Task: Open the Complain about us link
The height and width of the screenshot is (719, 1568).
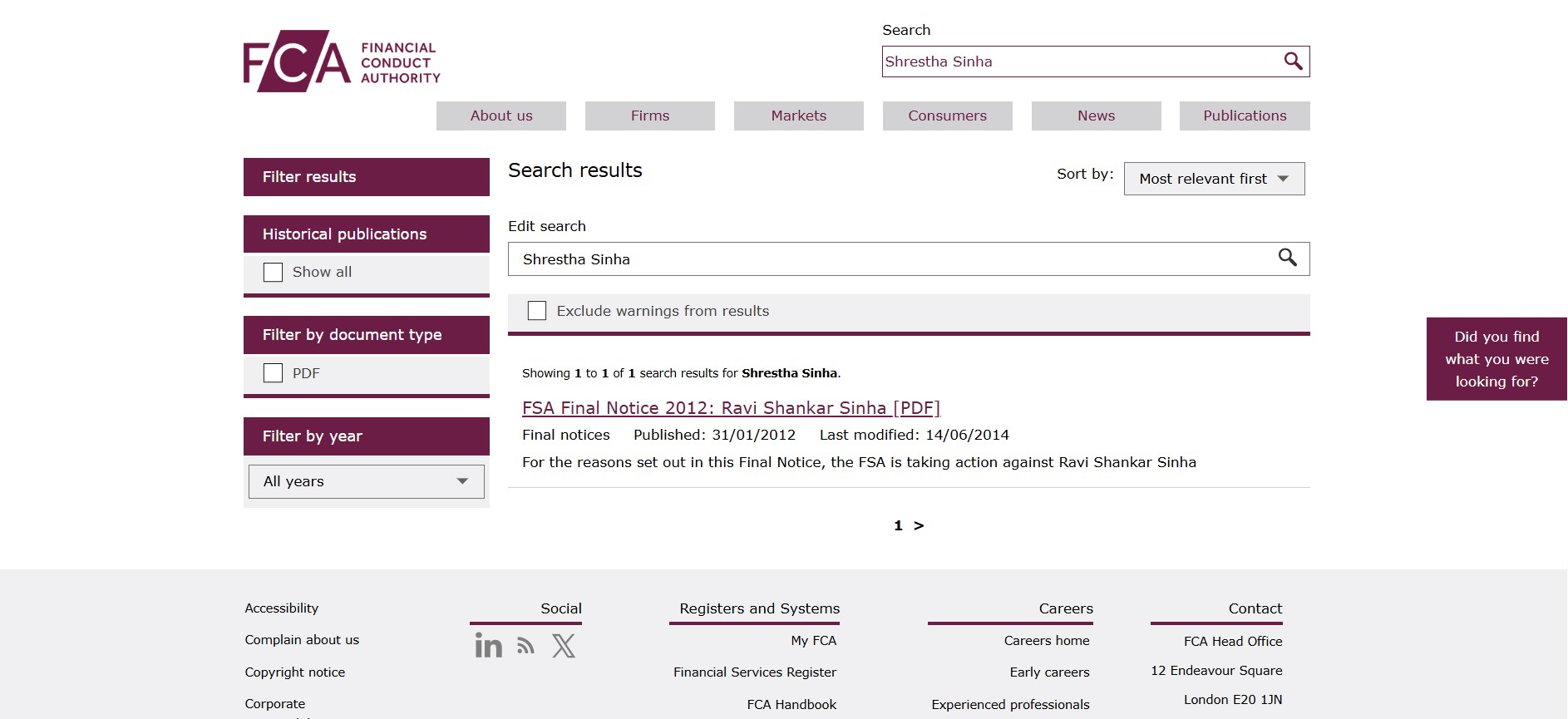Action: 302,640
